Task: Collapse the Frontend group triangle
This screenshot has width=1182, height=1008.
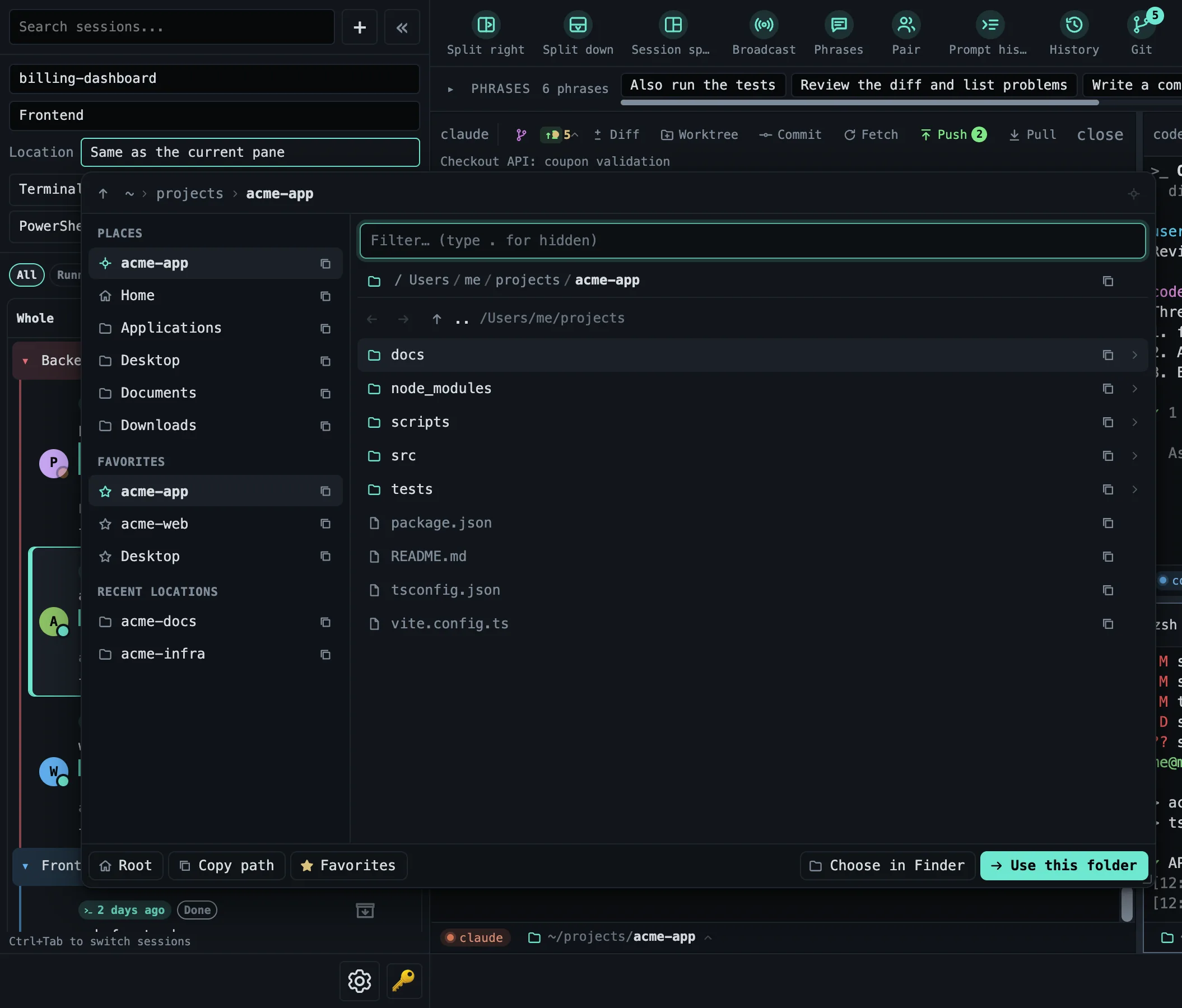Action: click(25, 866)
